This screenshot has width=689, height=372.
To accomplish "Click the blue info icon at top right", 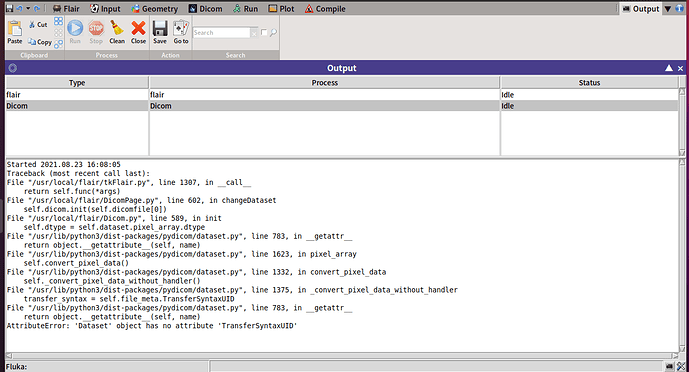I will tap(680, 9).
